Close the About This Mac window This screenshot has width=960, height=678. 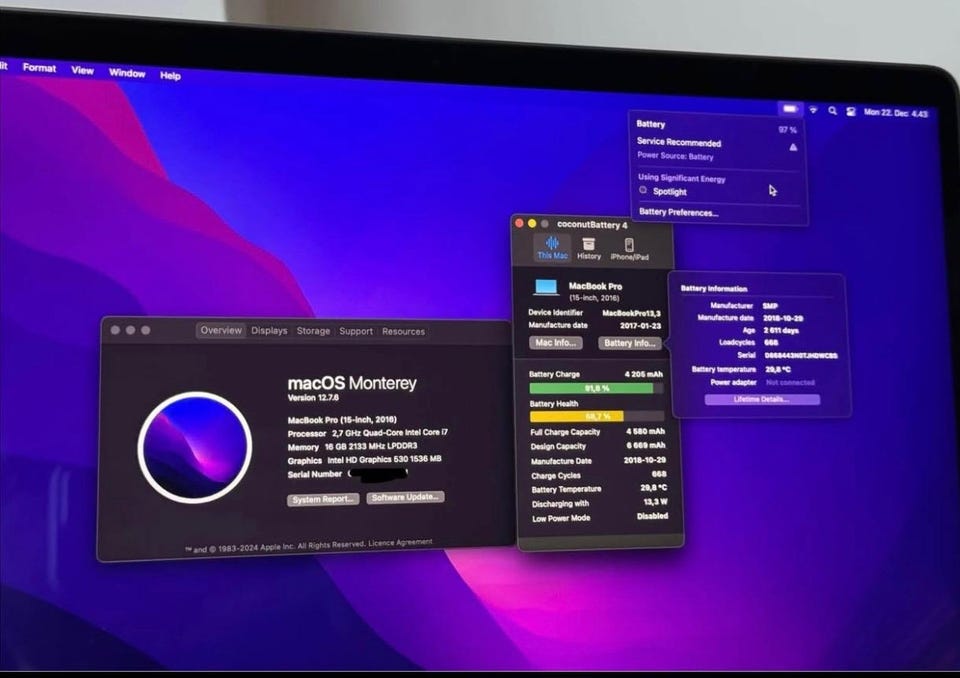tap(115, 330)
